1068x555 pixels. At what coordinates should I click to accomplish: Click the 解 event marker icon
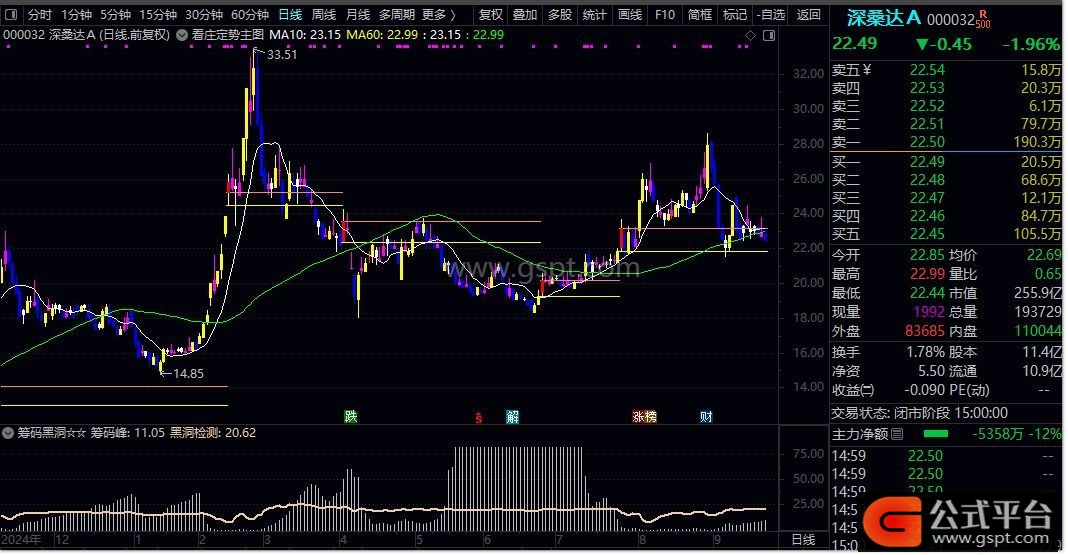[512, 416]
